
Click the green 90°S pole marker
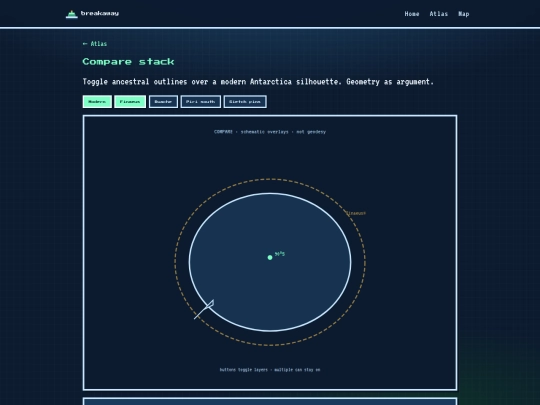pos(270,257)
